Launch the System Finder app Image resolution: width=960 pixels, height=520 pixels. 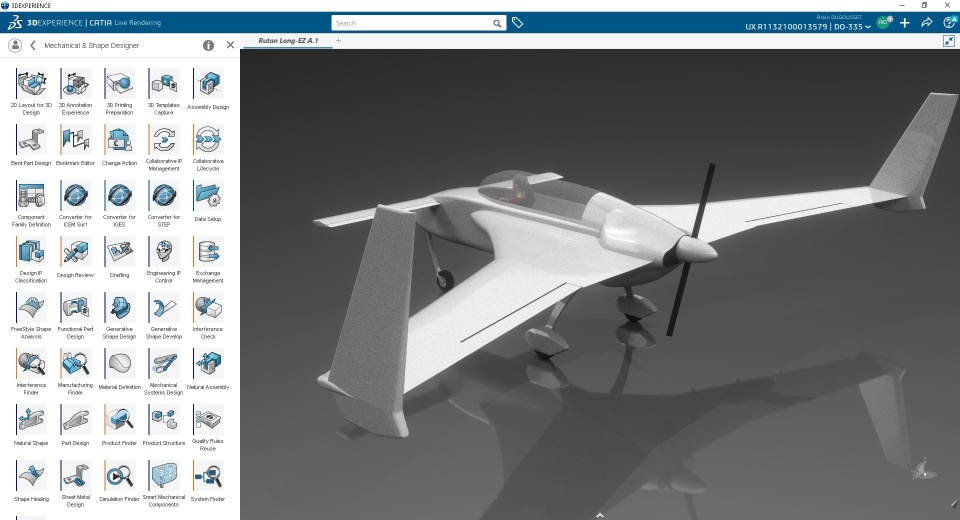click(x=208, y=476)
